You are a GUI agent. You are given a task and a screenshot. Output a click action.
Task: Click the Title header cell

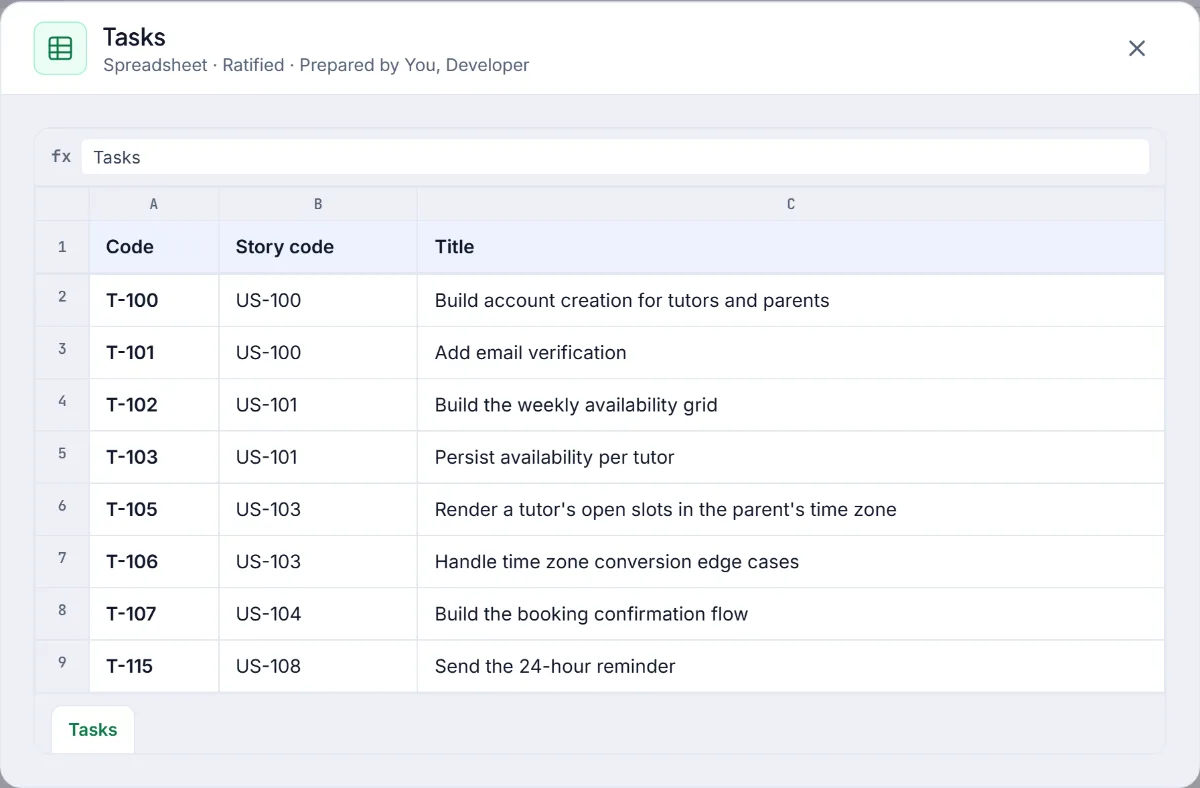click(x=791, y=247)
